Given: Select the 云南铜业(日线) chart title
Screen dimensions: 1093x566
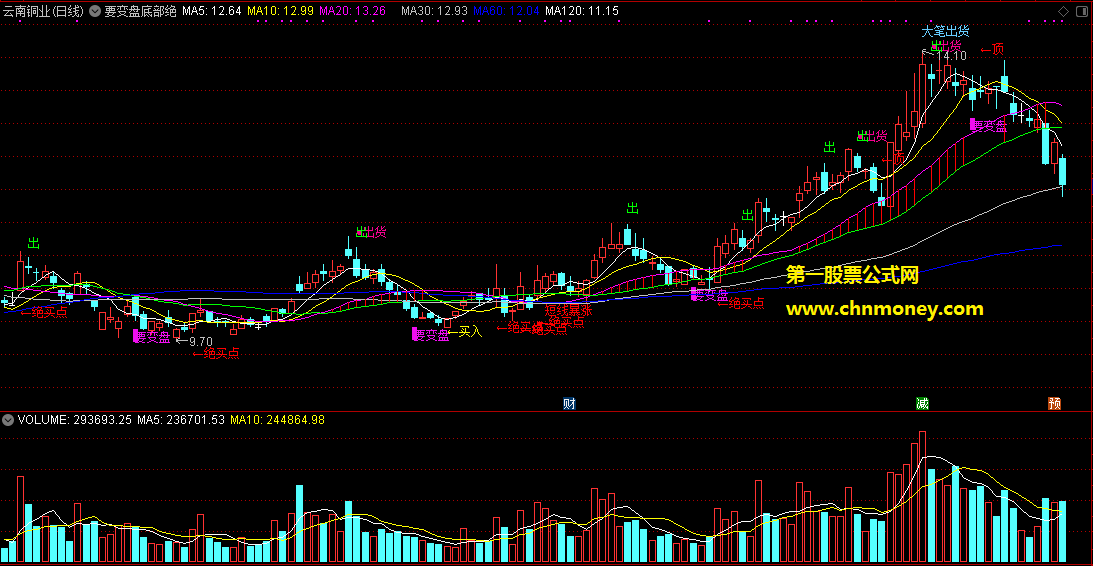Looking at the screenshot, I should [43, 11].
